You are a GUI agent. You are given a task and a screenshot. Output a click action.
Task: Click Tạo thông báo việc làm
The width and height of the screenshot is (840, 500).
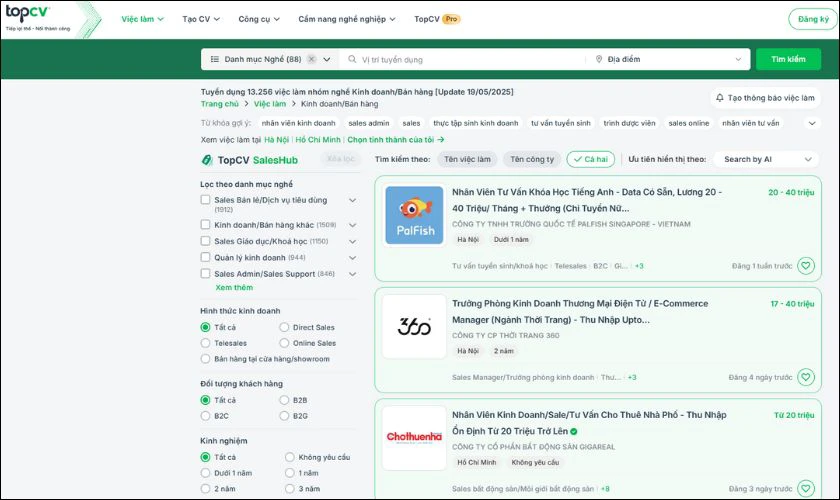pos(765,98)
